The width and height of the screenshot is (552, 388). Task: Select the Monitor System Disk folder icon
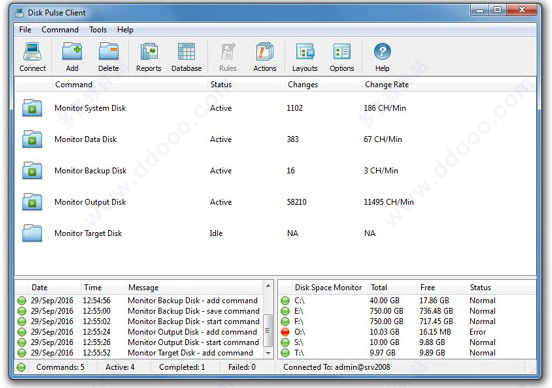[x=32, y=108]
